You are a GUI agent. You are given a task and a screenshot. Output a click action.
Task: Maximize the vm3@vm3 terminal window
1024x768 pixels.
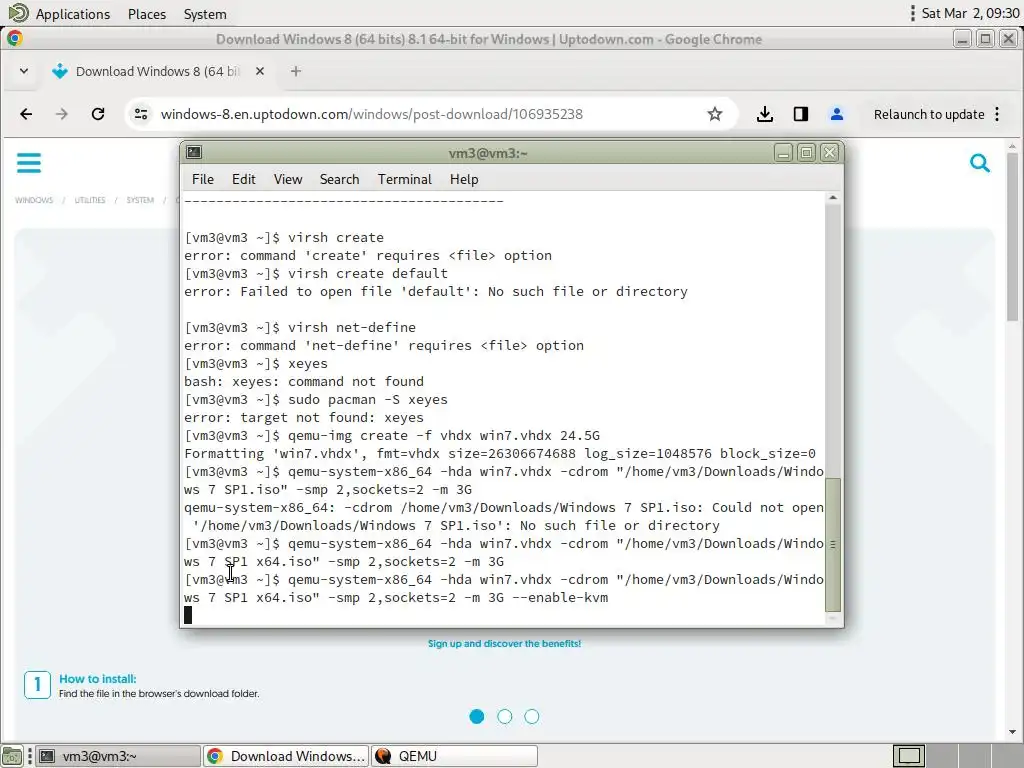tap(807, 153)
